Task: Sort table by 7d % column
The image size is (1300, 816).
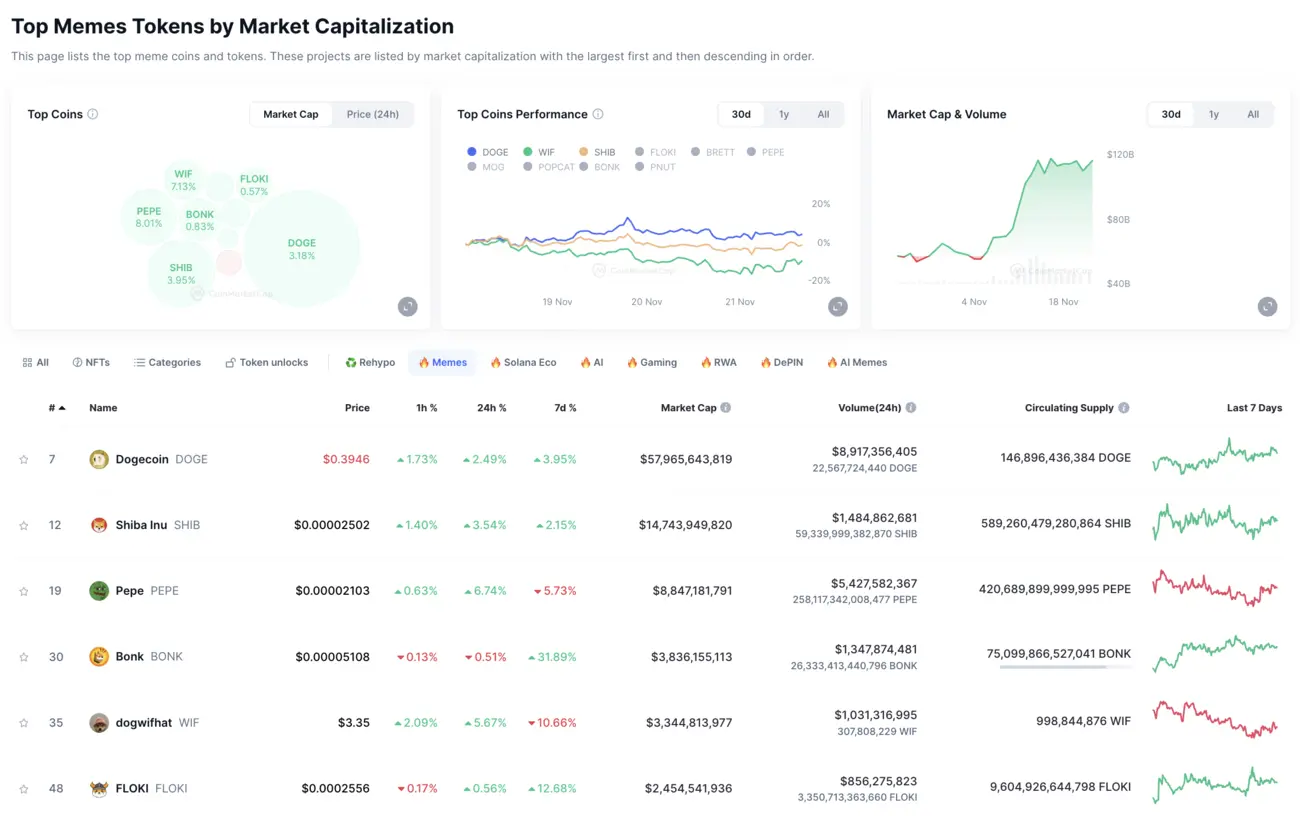Action: coord(564,408)
